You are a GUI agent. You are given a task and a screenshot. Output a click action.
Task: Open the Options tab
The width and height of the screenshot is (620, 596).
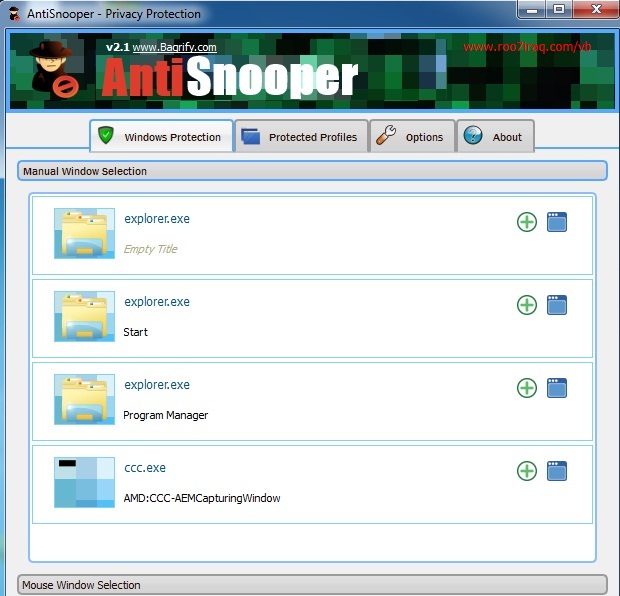coord(412,137)
